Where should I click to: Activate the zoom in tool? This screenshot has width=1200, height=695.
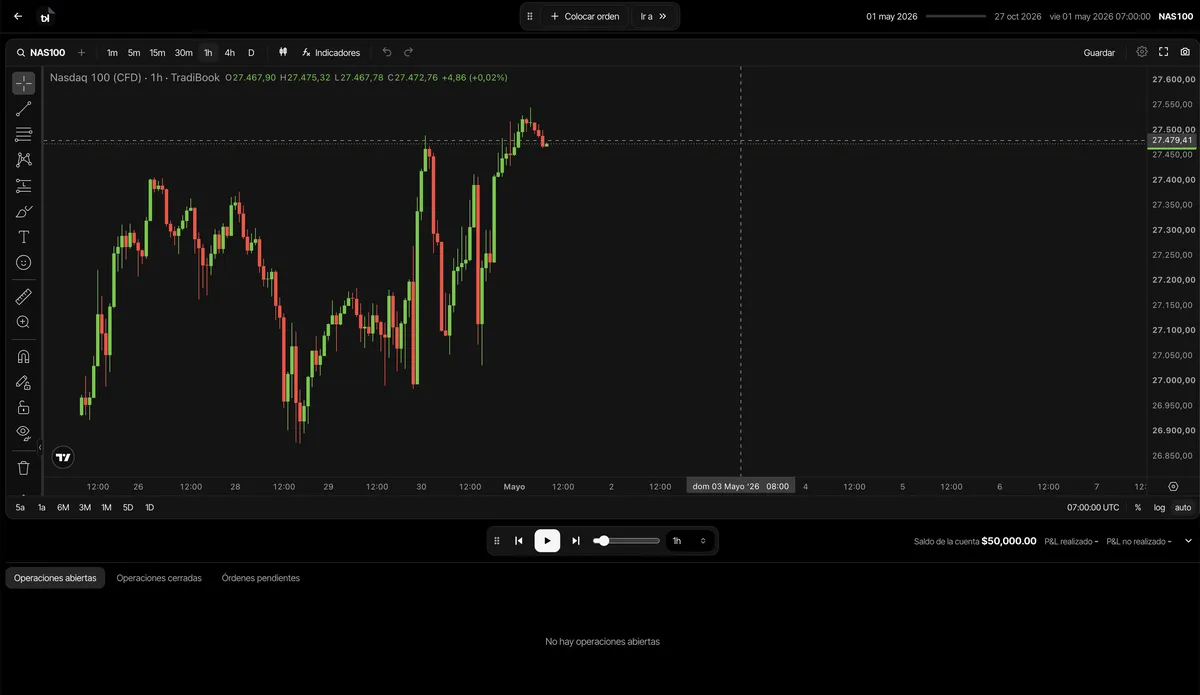coord(24,322)
